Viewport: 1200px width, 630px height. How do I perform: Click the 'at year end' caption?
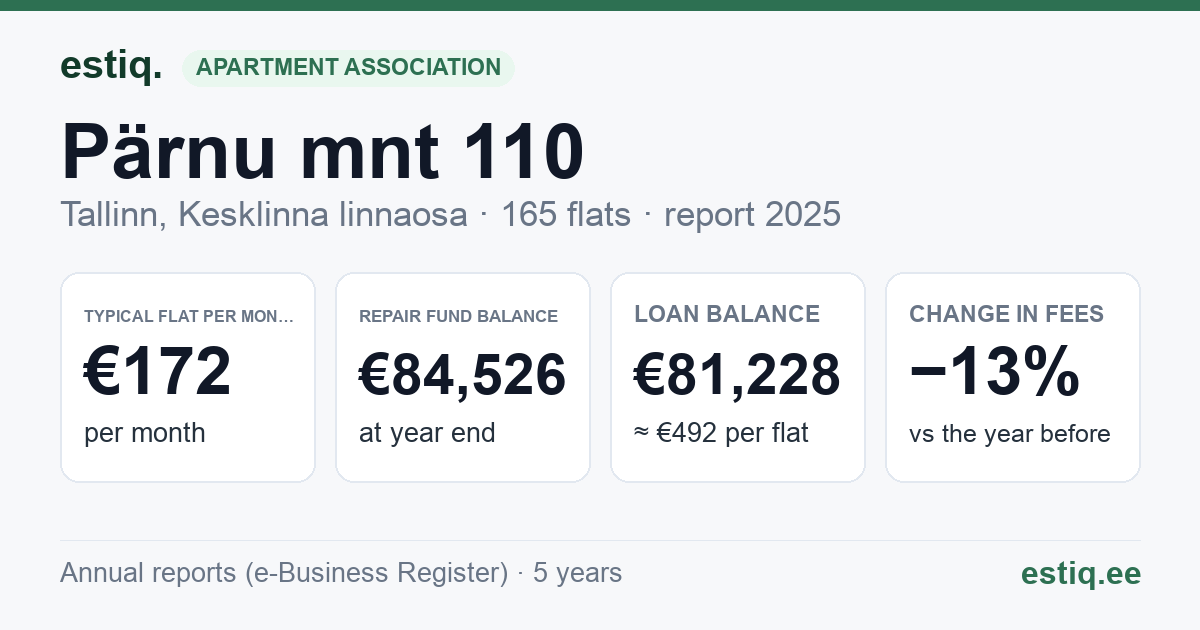coord(427,433)
